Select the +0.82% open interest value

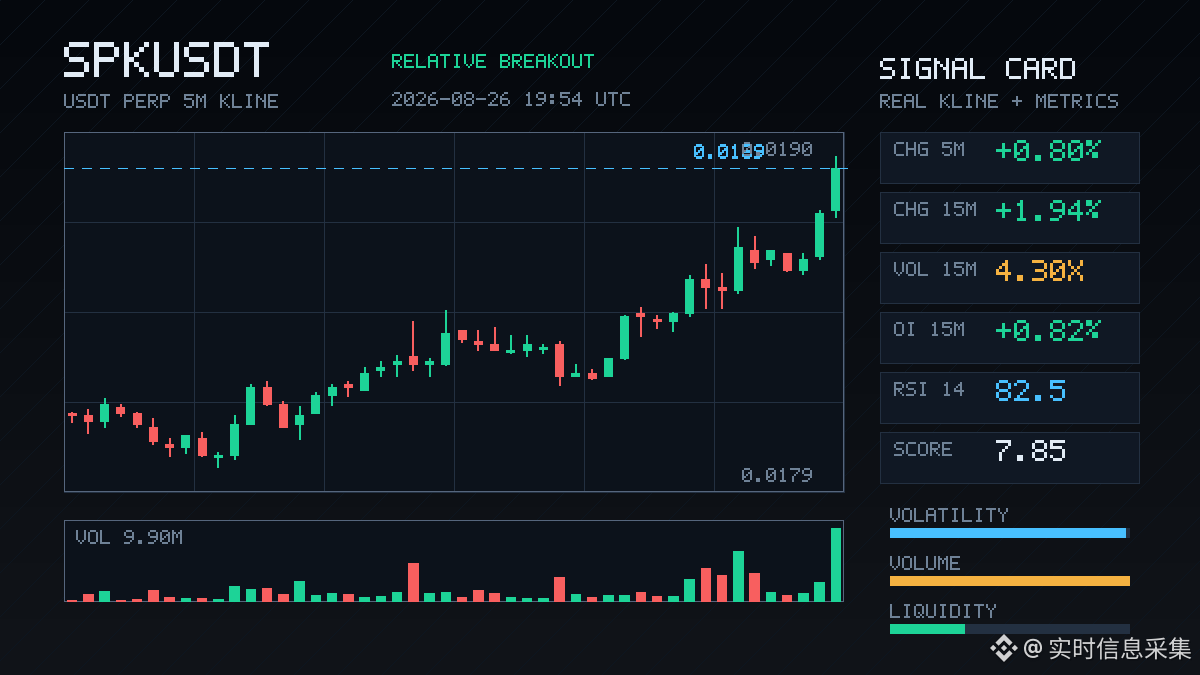pos(1048,331)
